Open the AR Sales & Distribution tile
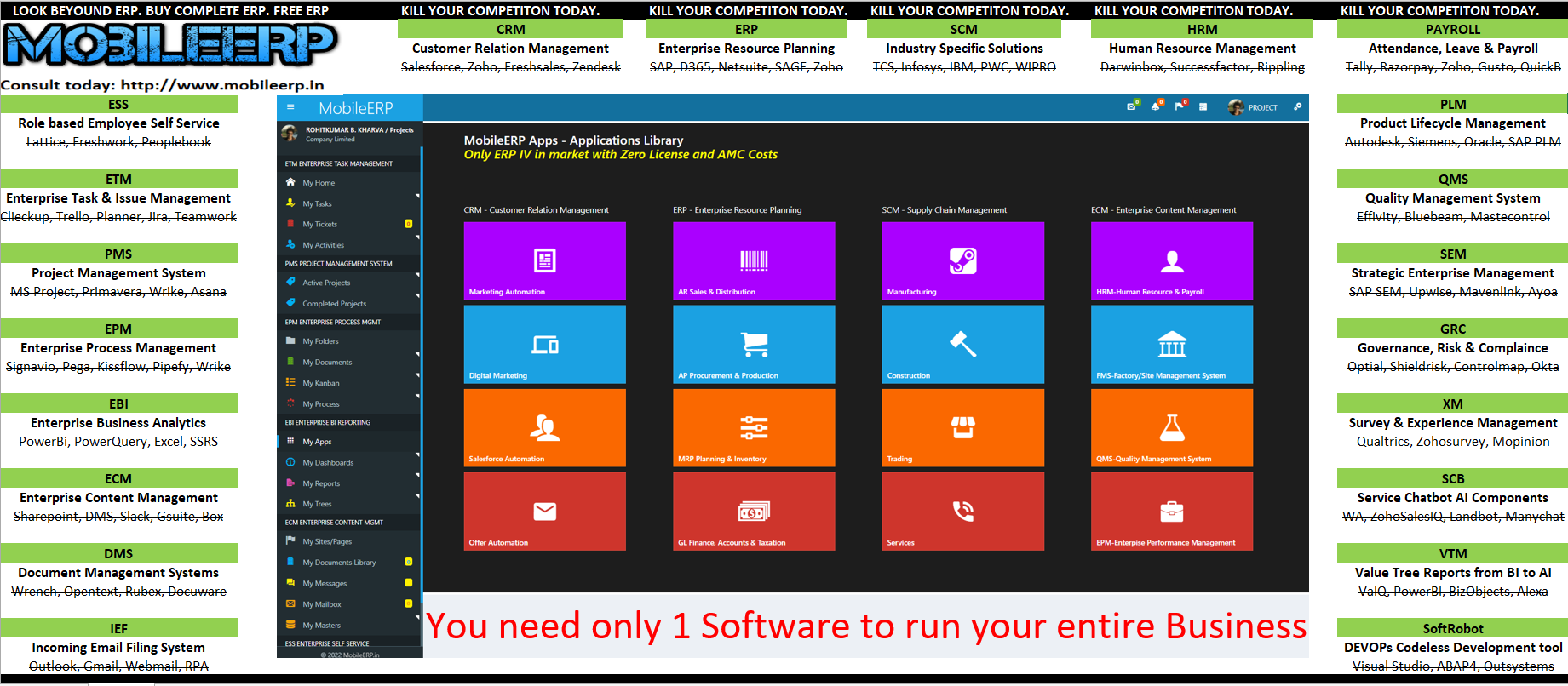This screenshot has height=686, width=1568. click(x=754, y=260)
